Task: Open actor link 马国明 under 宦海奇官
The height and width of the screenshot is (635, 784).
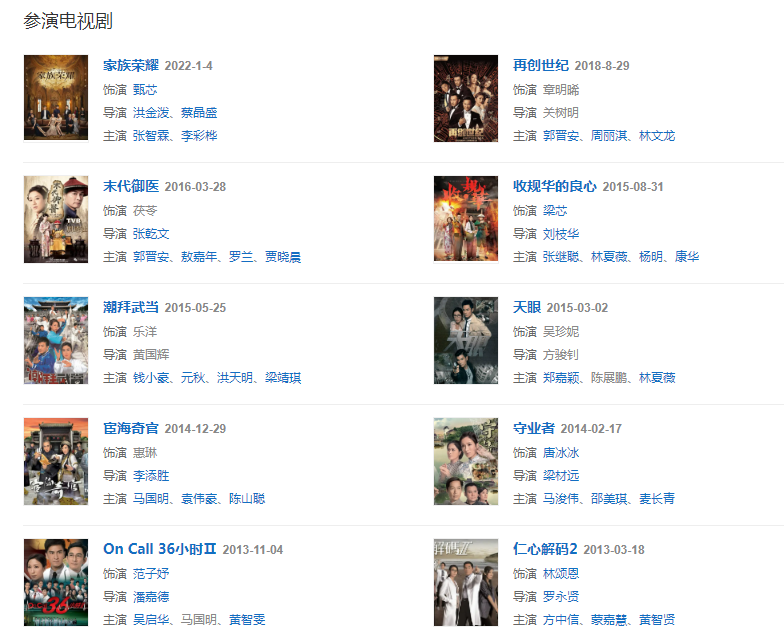Action: 151,498
